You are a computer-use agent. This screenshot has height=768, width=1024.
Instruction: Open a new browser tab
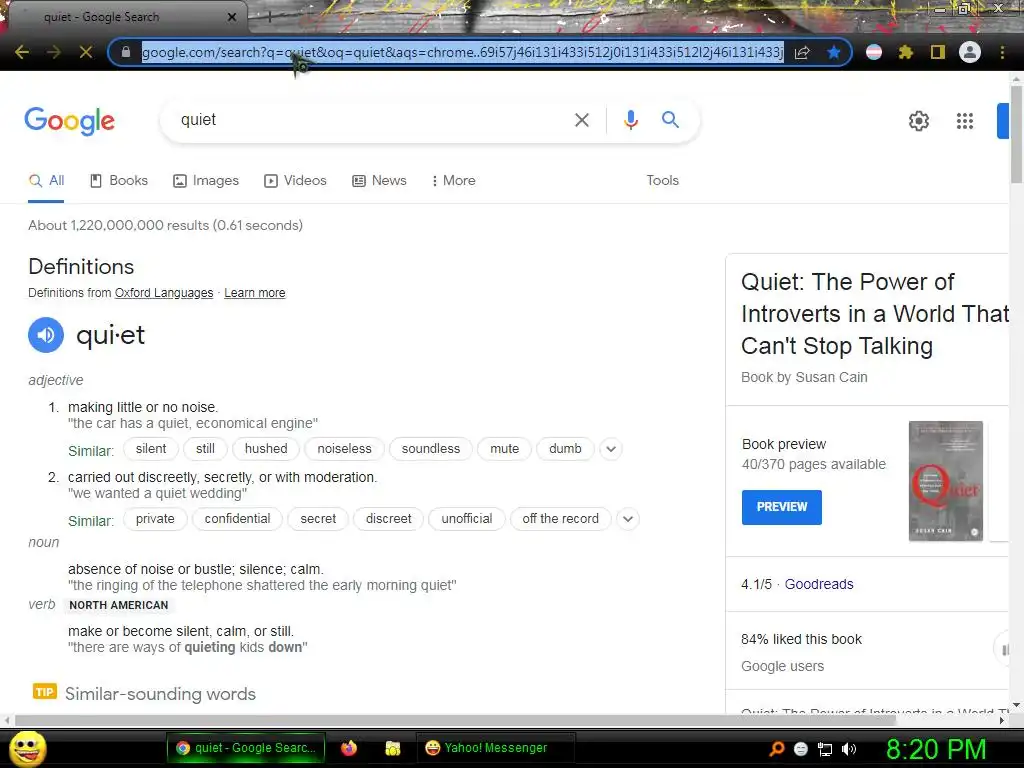tap(269, 18)
